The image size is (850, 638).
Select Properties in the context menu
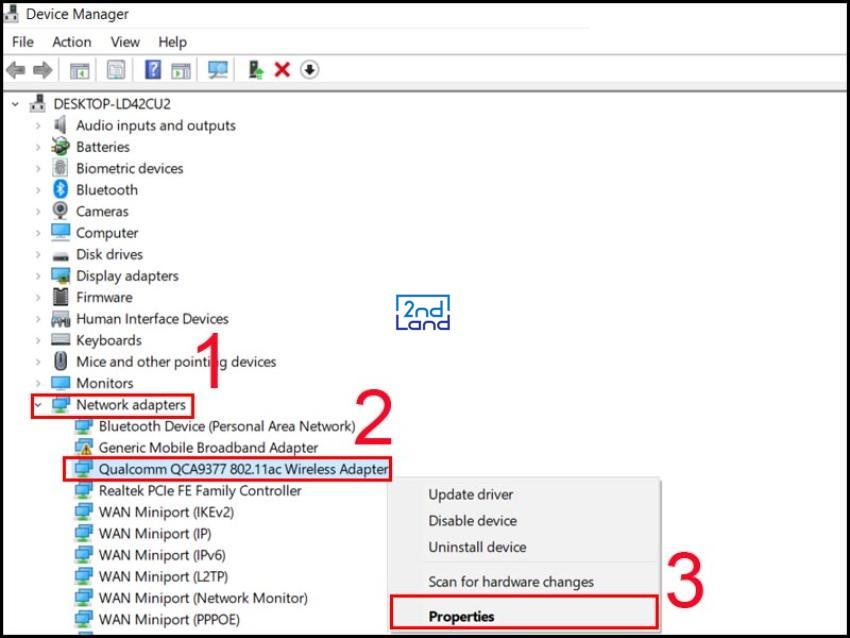[461, 616]
